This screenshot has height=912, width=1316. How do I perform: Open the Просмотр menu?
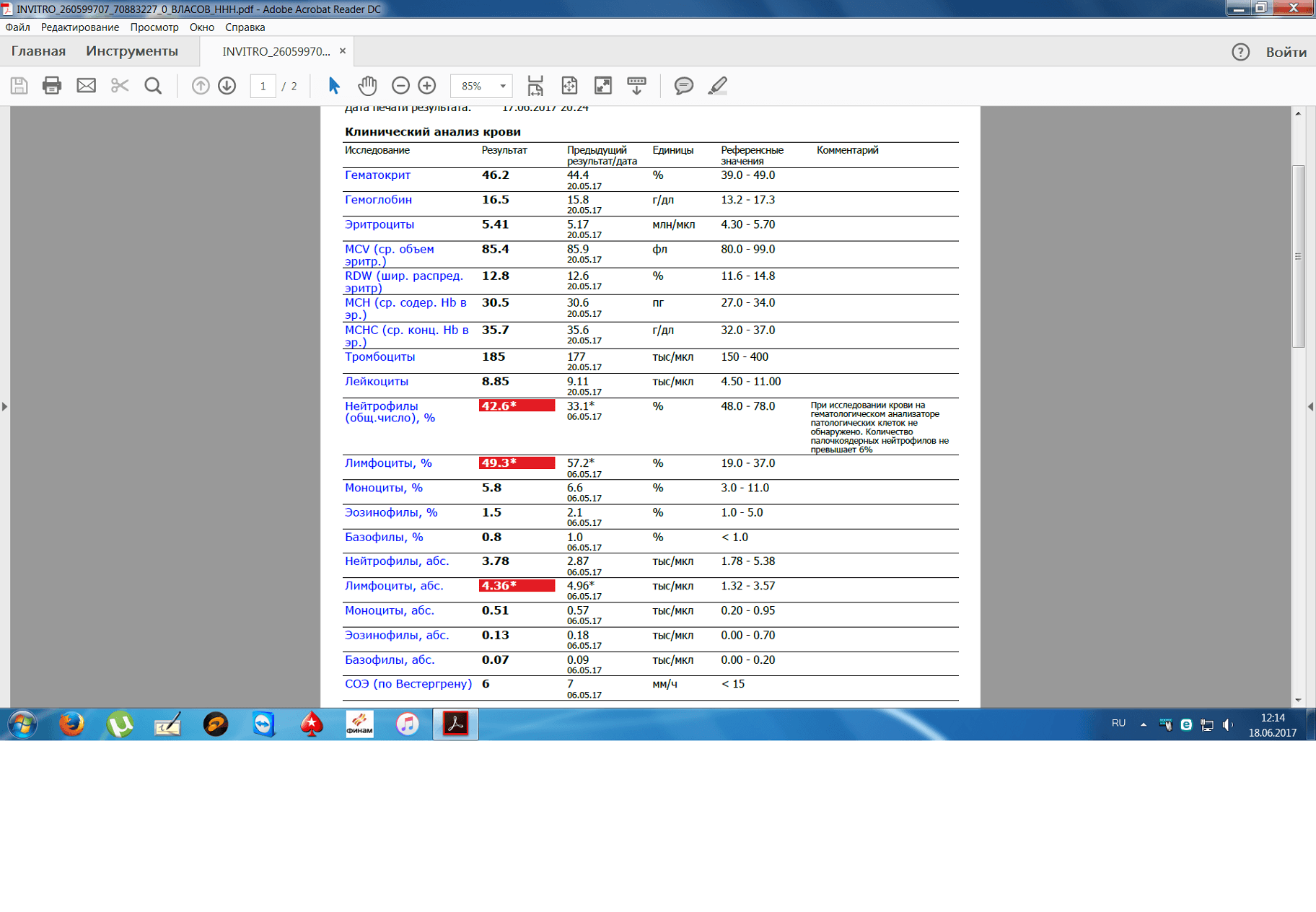point(154,27)
